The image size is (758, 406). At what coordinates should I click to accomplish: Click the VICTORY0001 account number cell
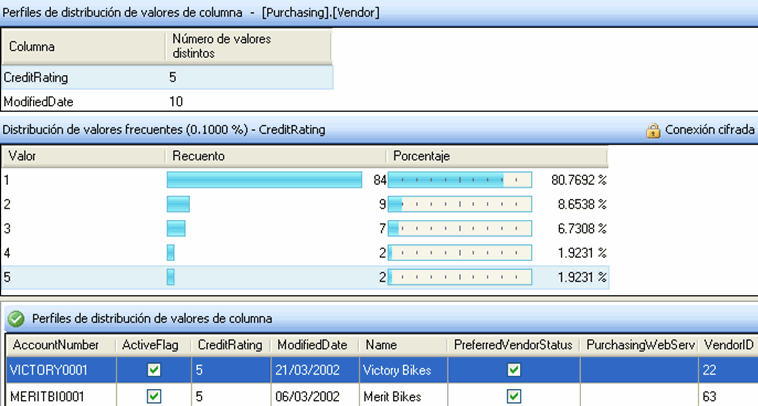[61, 370]
